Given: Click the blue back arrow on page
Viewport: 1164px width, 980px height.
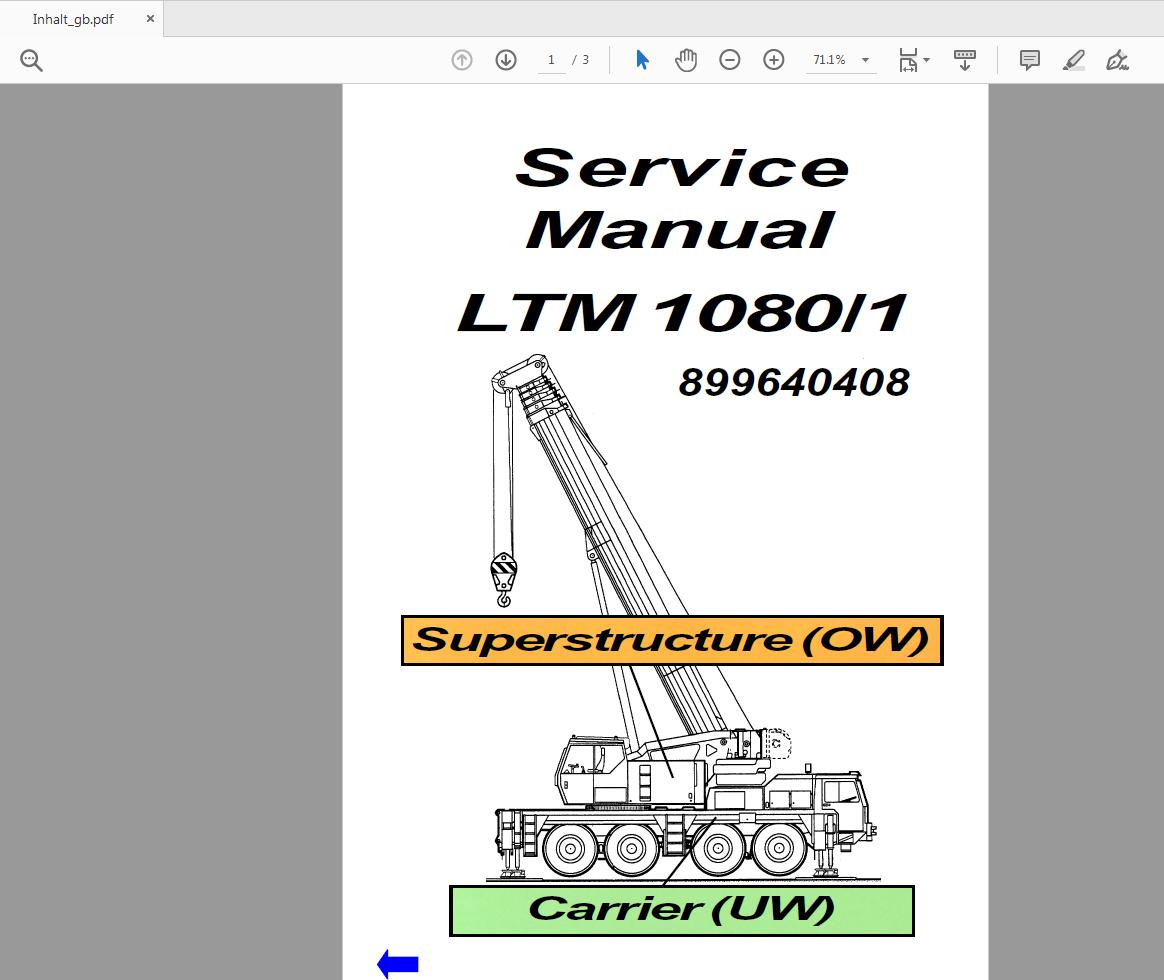Looking at the screenshot, I should click(x=398, y=964).
